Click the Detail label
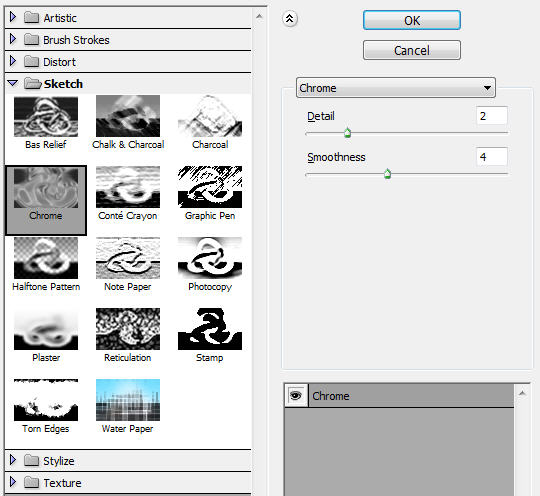 point(321,116)
